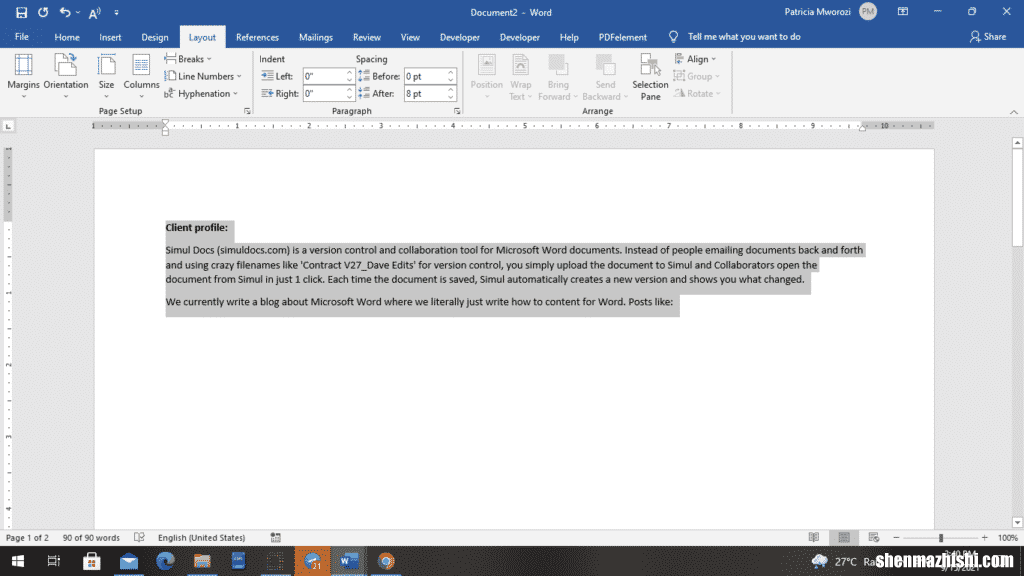Switch to the Review tab

point(367,37)
